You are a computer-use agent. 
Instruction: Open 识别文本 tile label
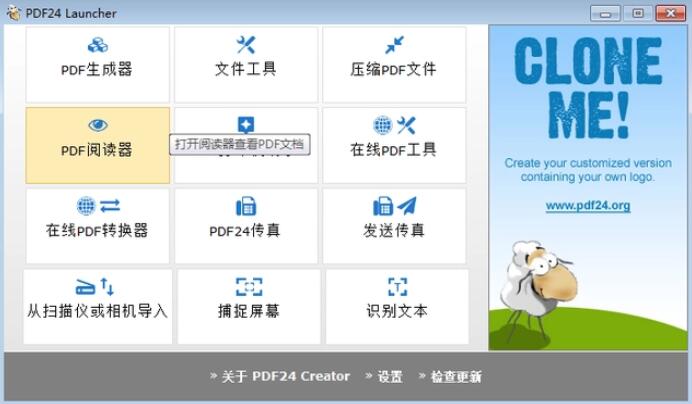397,311
